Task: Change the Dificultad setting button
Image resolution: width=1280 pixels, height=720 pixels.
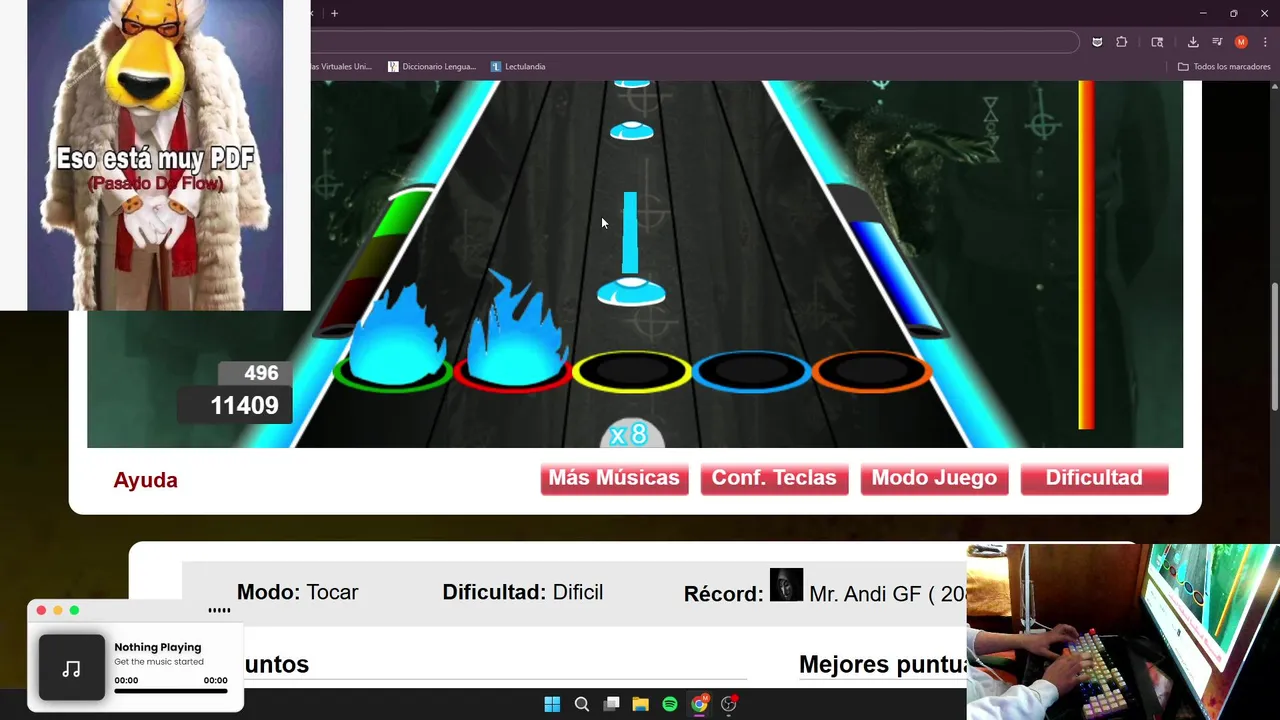Action: (1094, 478)
